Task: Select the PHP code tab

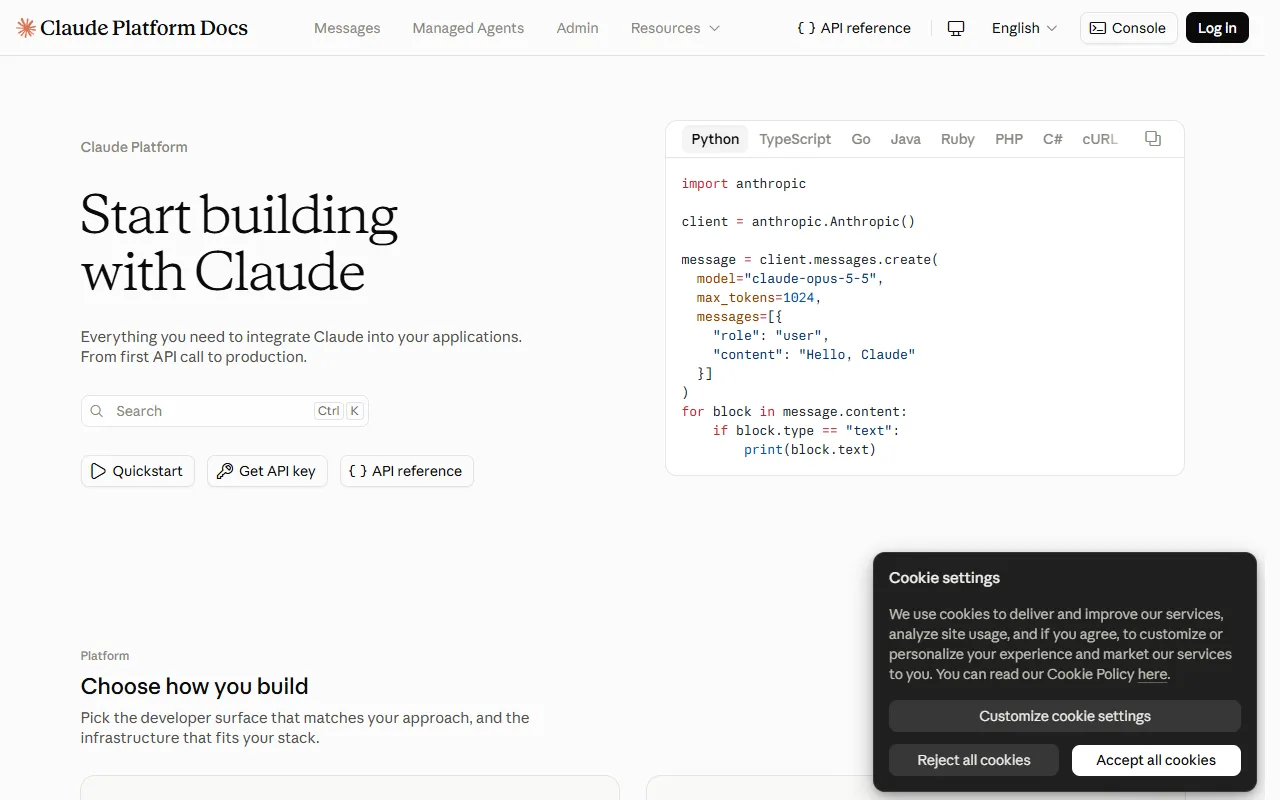Action: 1009,139
